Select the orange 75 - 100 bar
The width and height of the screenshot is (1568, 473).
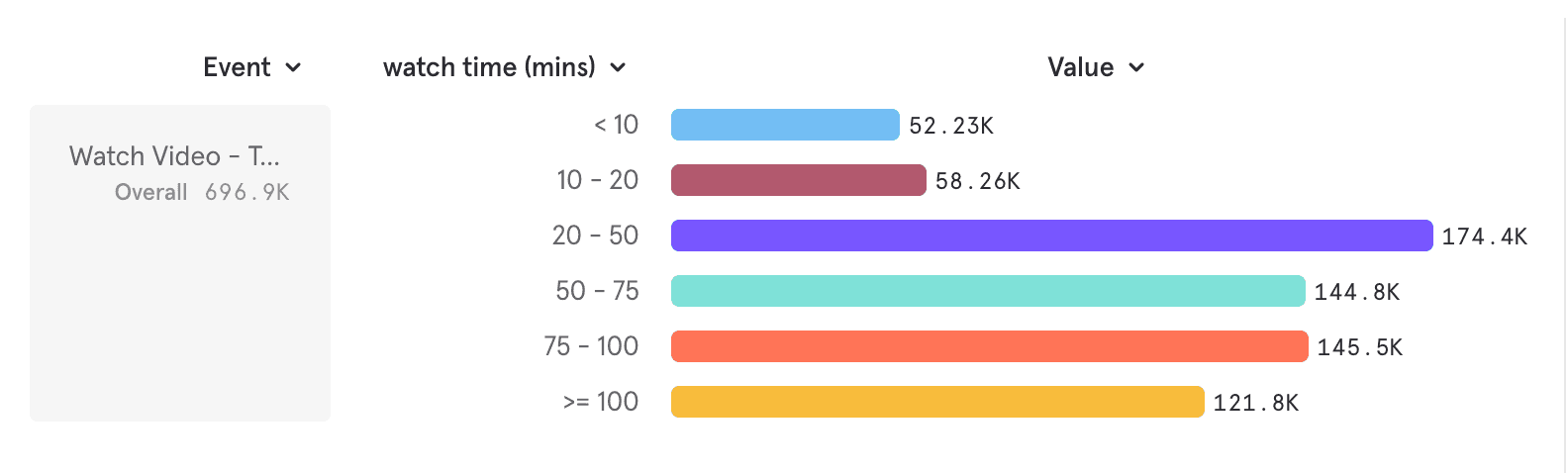click(x=989, y=346)
